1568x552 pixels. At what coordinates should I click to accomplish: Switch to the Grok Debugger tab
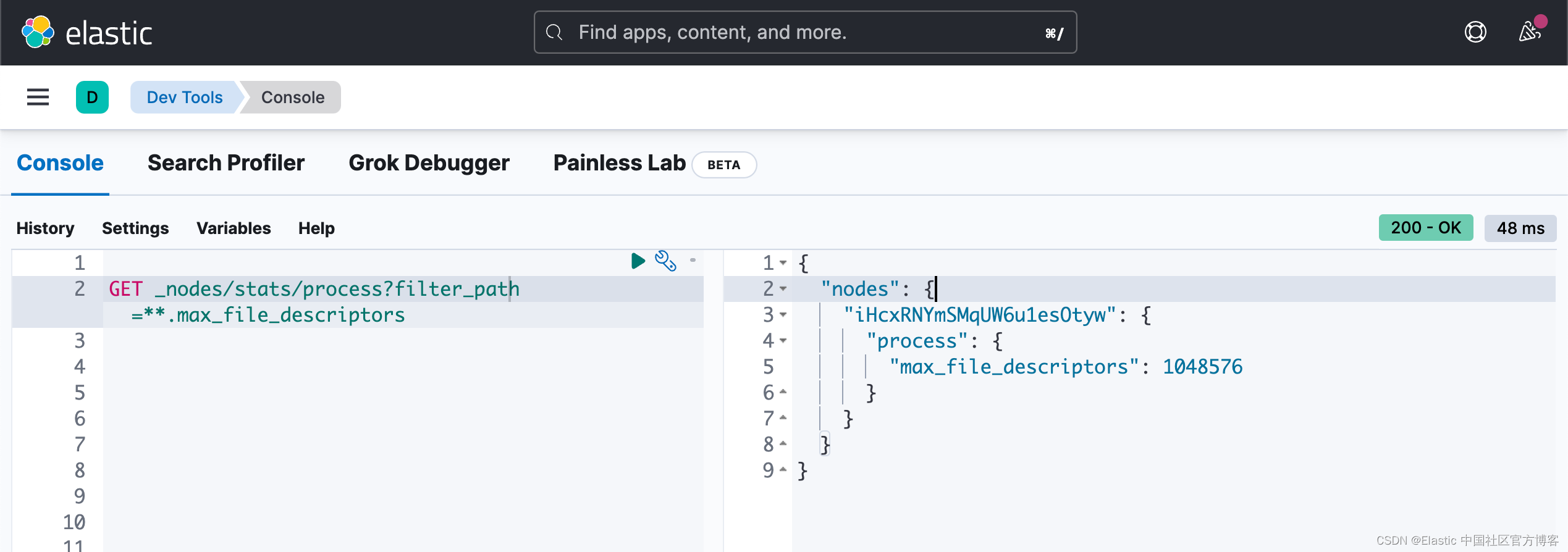tap(429, 163)
